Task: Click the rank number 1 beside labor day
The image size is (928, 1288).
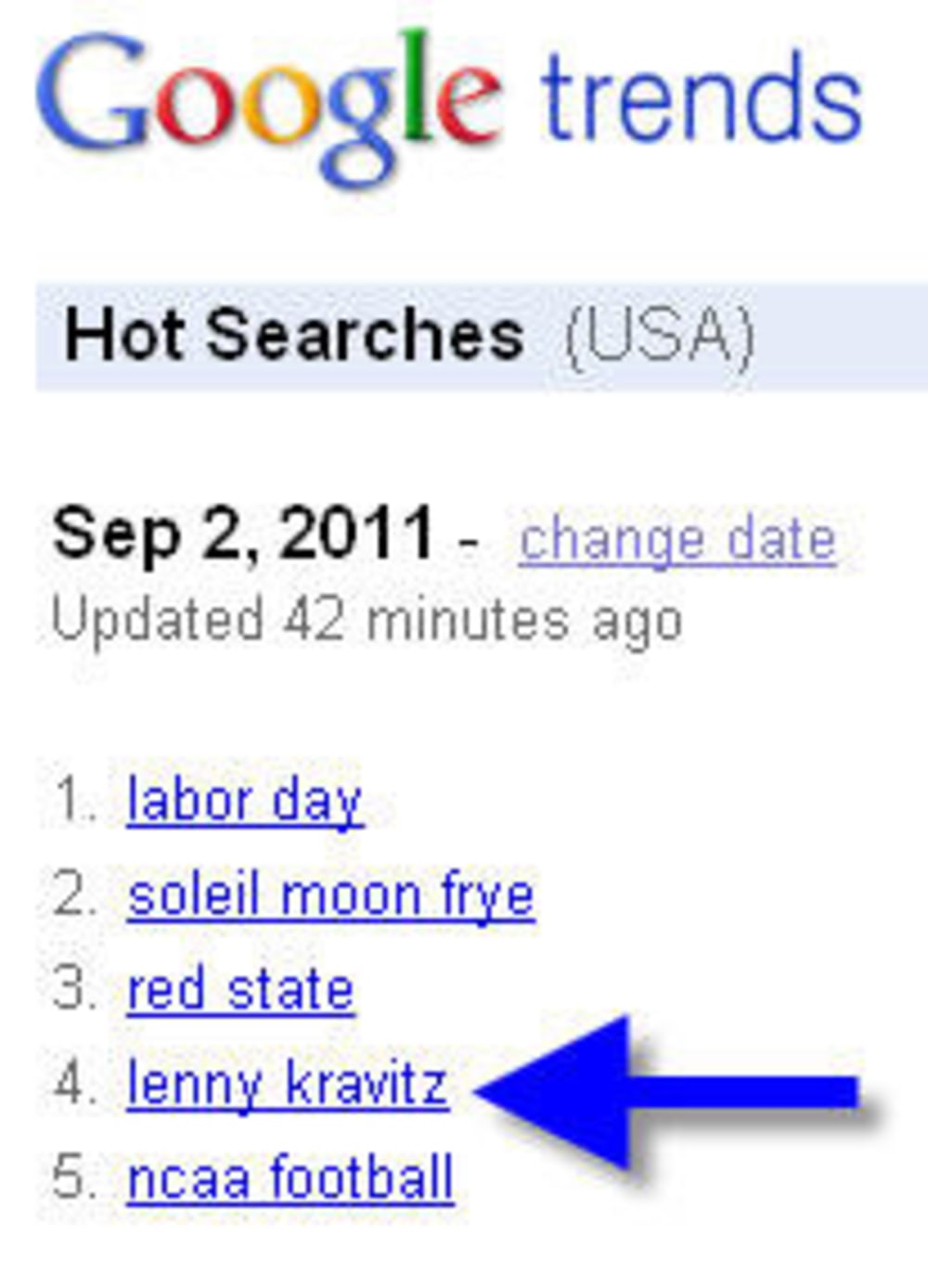Action: [x=75, y=800]
